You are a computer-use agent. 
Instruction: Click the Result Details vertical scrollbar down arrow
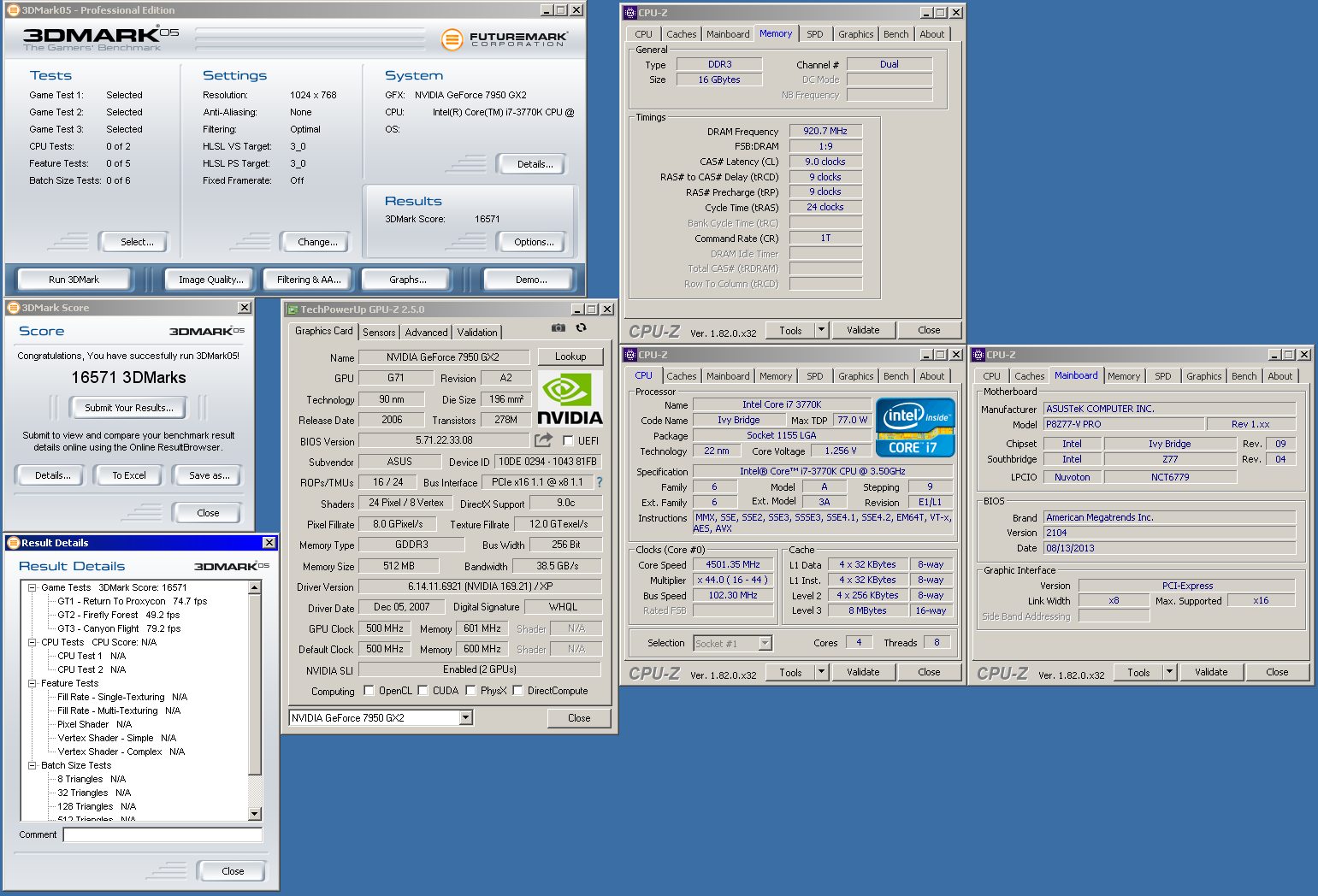[x=254, y=814]
